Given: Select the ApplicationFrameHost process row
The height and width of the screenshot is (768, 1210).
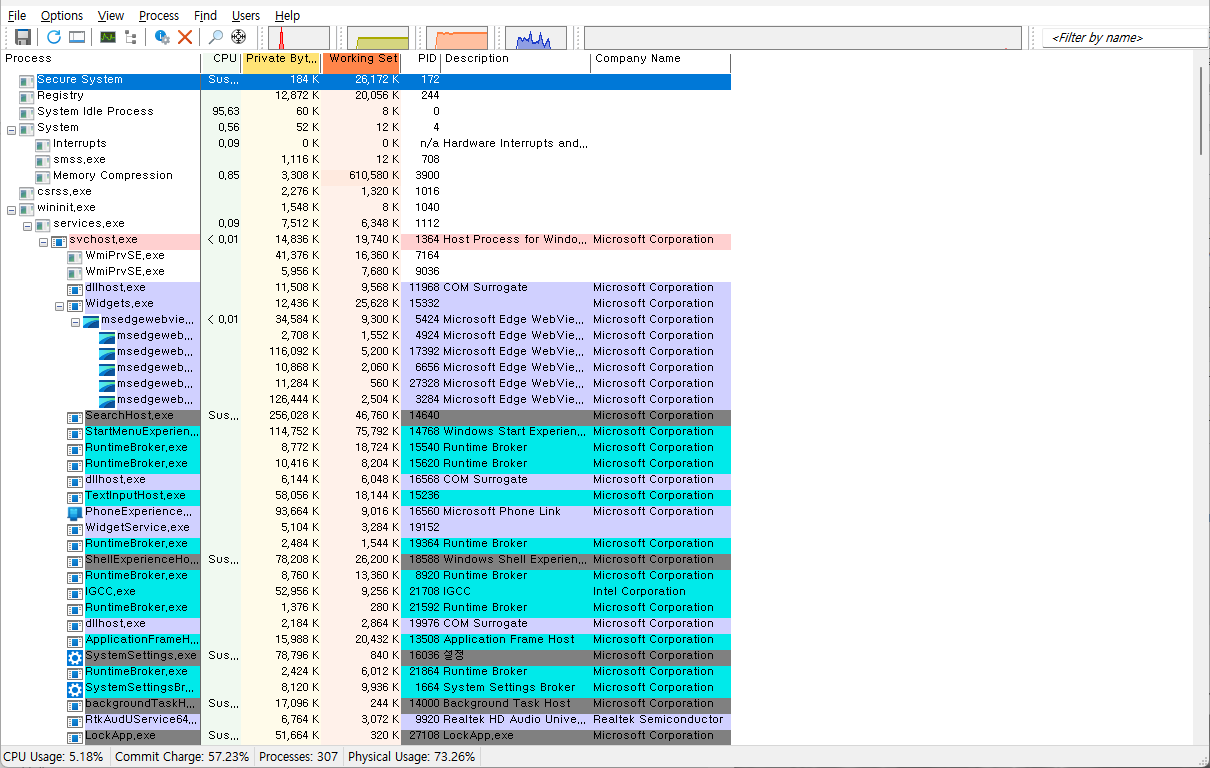Looking at the screenshot, I should 366,640.
